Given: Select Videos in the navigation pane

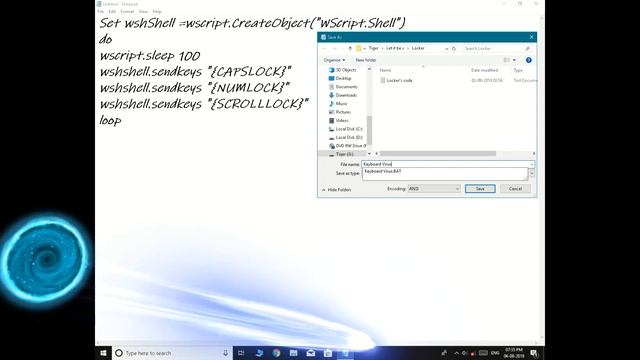Looking at the screenshot, I should point(339,120).
